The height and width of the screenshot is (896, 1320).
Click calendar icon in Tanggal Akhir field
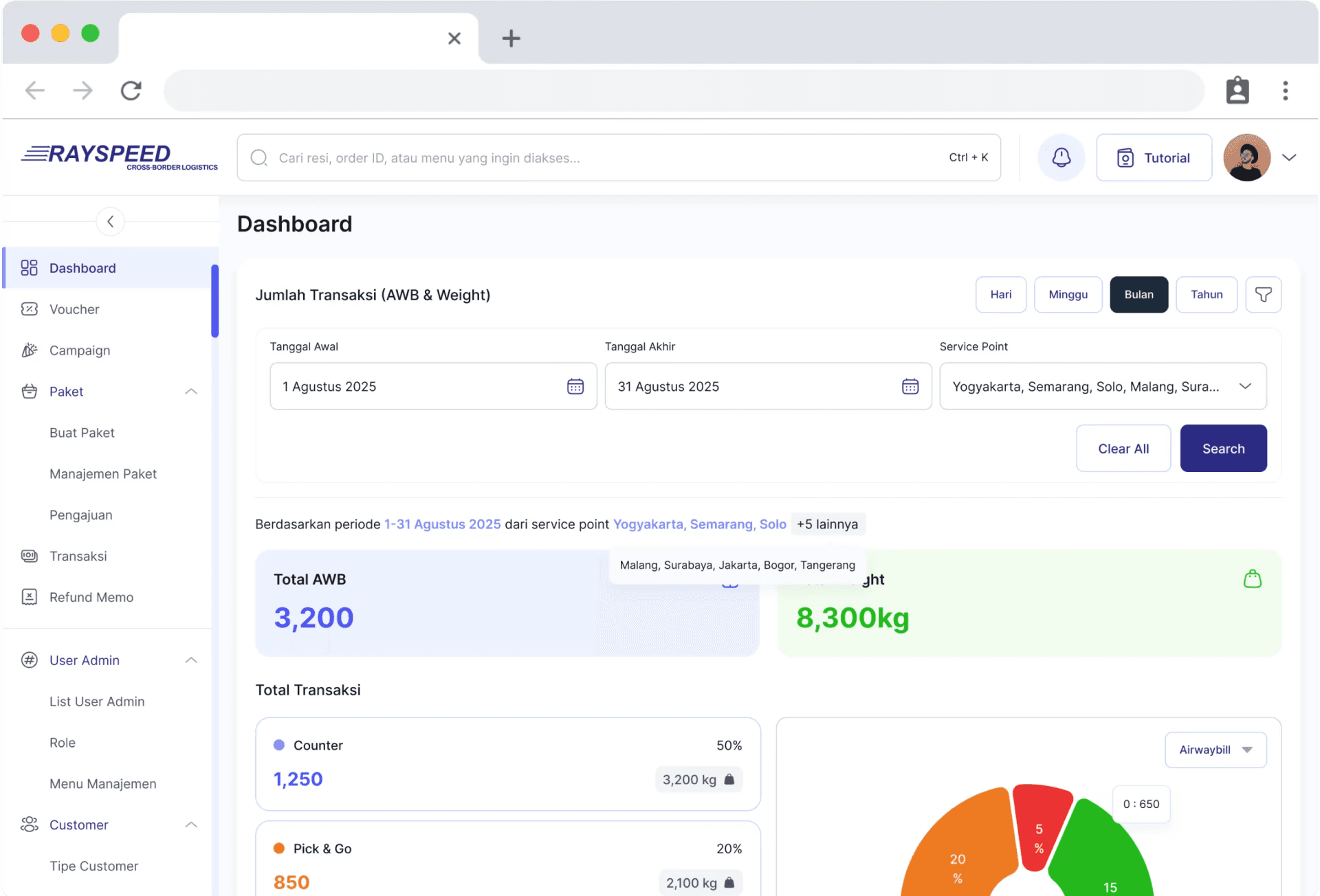point(910,386)
